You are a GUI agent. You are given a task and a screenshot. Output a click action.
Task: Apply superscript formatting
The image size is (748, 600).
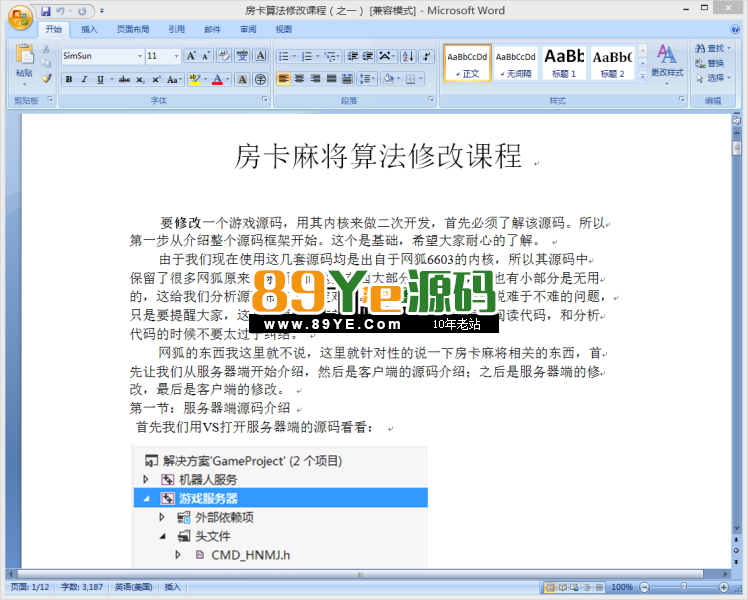pyautogui.click(x=156, y=79)
